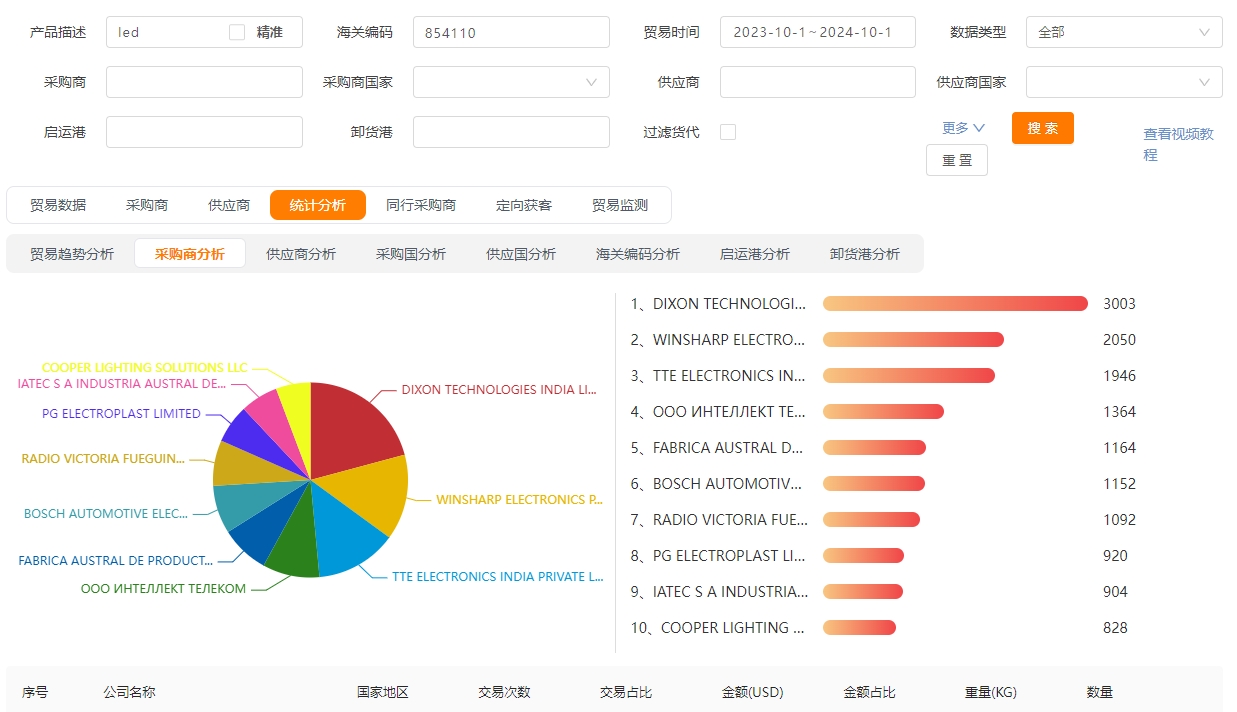The width and height of the screenshot is (1237, 712).
Task: Select 海关编码分析 sub-tab
Action: [638, 254]
